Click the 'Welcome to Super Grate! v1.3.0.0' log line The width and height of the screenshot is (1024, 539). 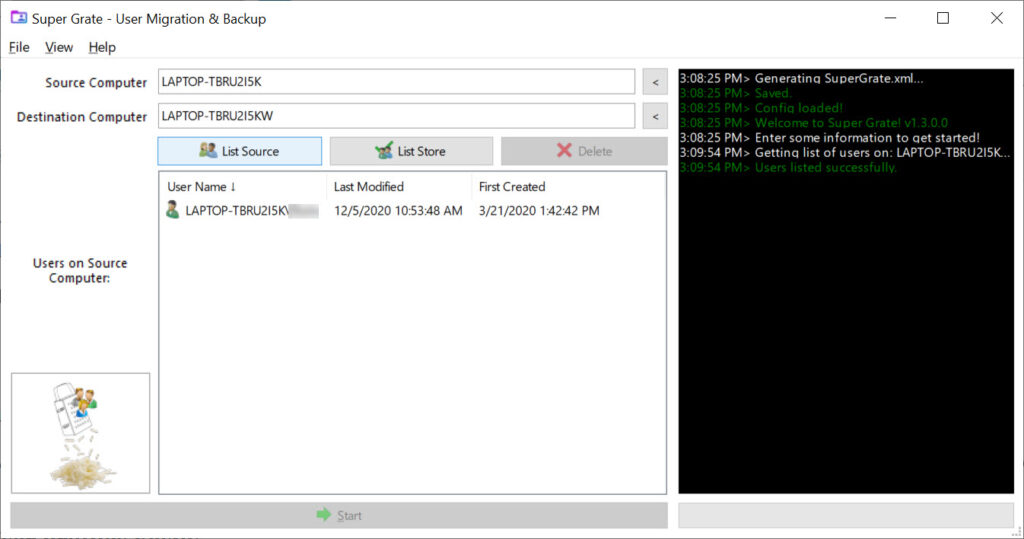813,123
